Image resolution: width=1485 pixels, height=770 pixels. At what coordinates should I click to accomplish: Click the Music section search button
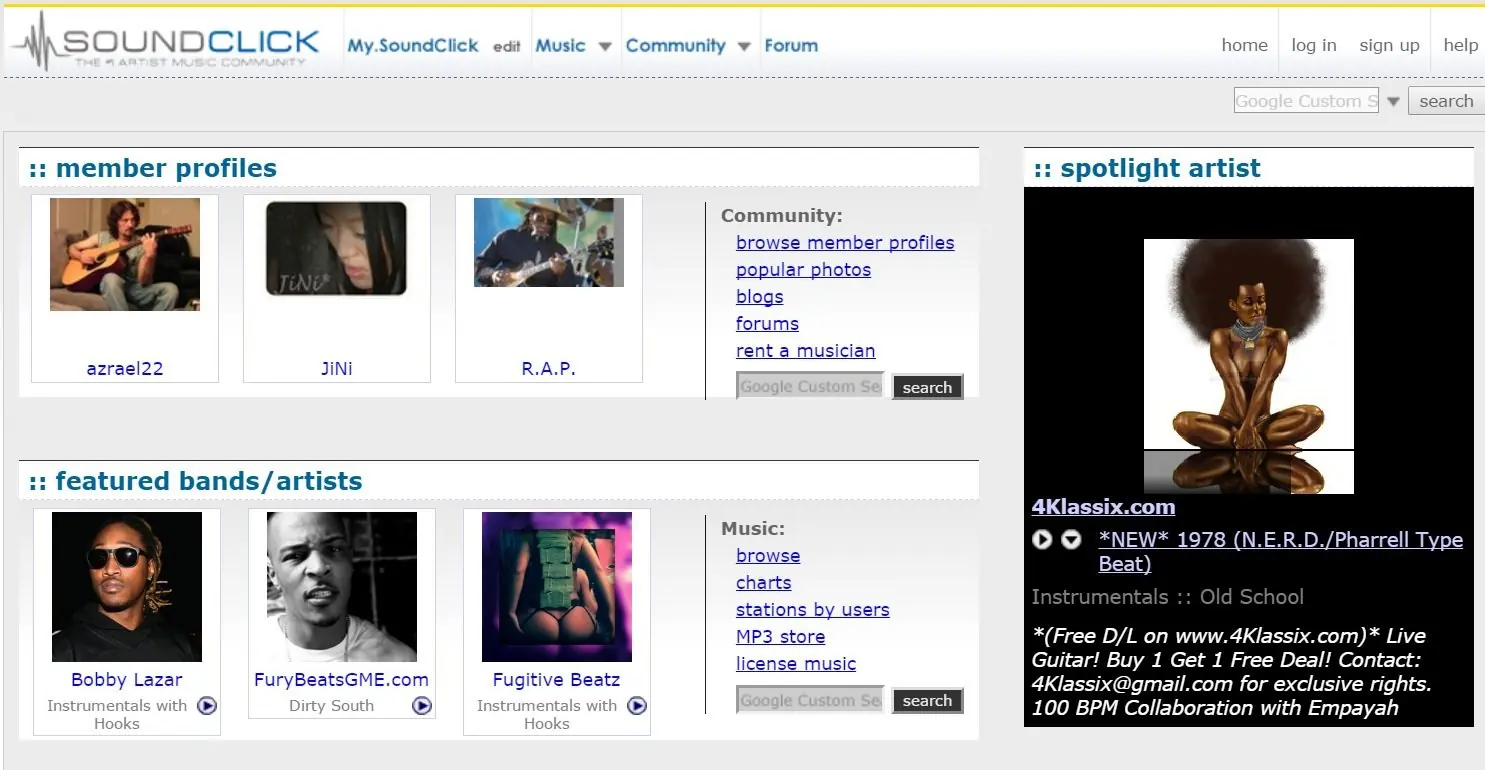[927, 701]
